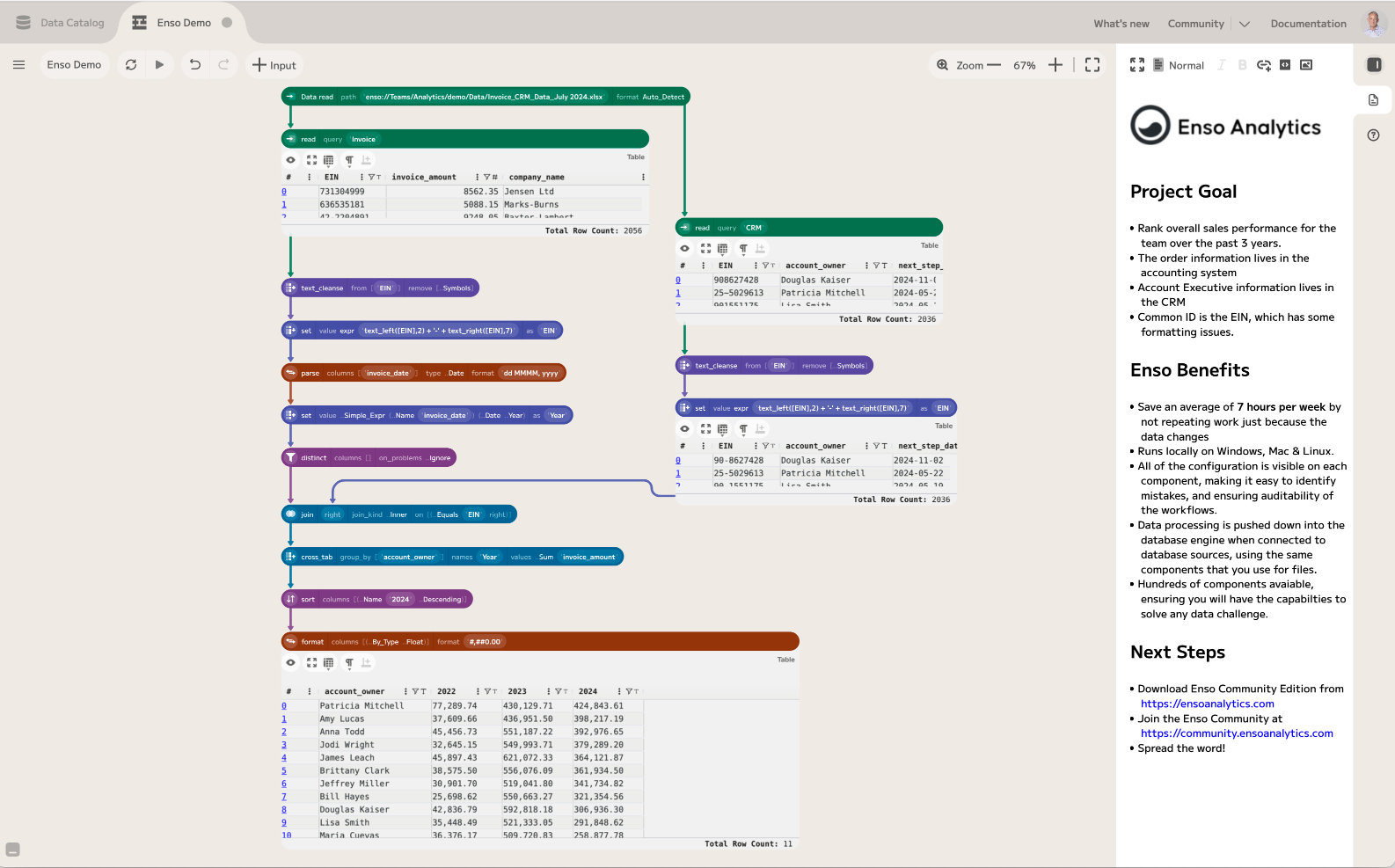Viewport: 1395px width, 868px height.
Task: Click the redo arrow icon
Action: coord(223,65)
